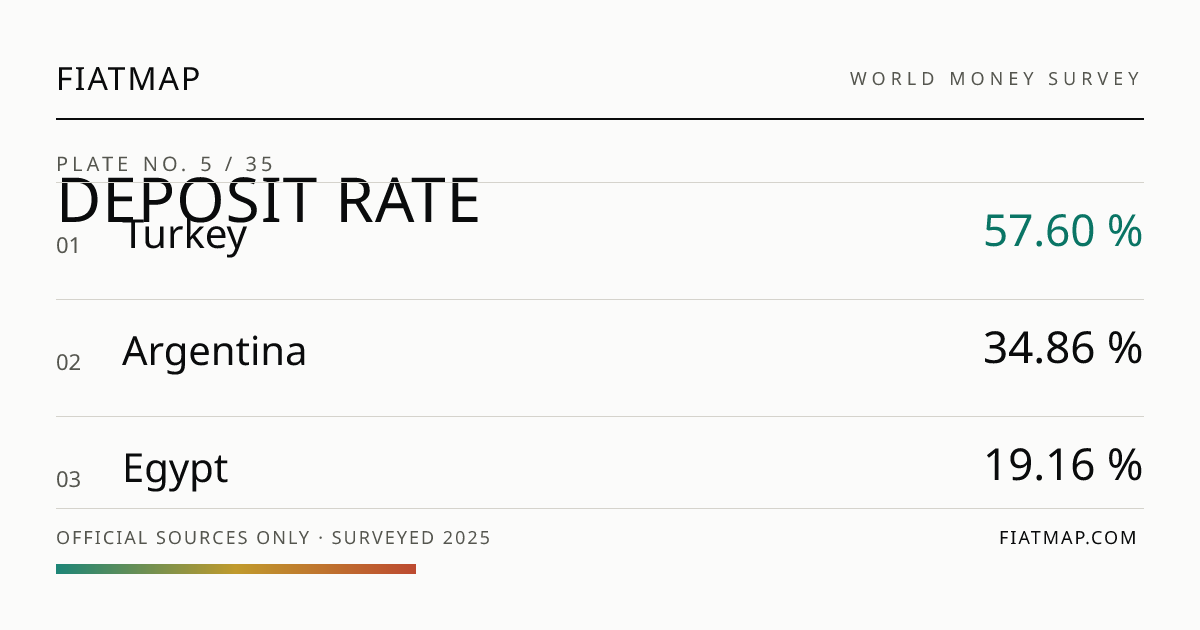Select the World Money Survey header text
The width and height of the screenshot is (1200, 630).
click(995, 79)
